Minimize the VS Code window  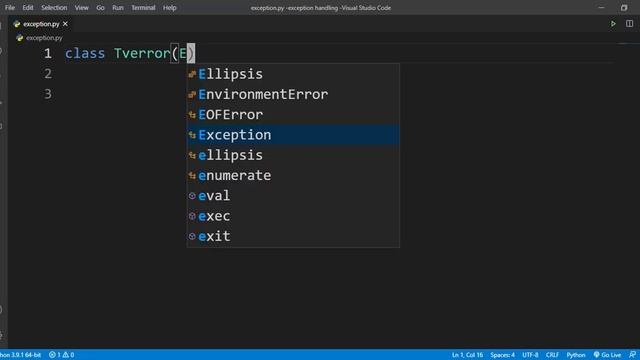point(601,8)
